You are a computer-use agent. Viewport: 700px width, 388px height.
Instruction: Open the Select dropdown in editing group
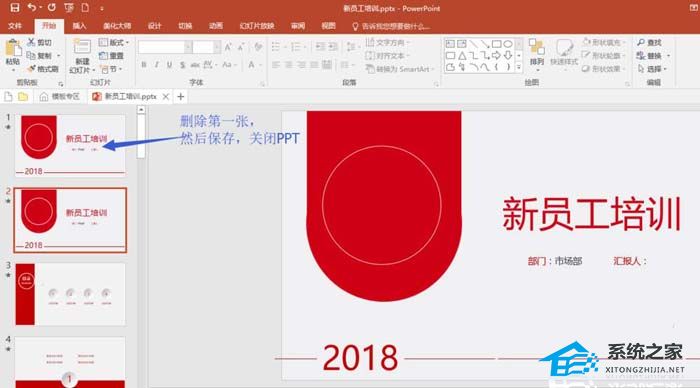pyautogui.click(x=653, y=69)
